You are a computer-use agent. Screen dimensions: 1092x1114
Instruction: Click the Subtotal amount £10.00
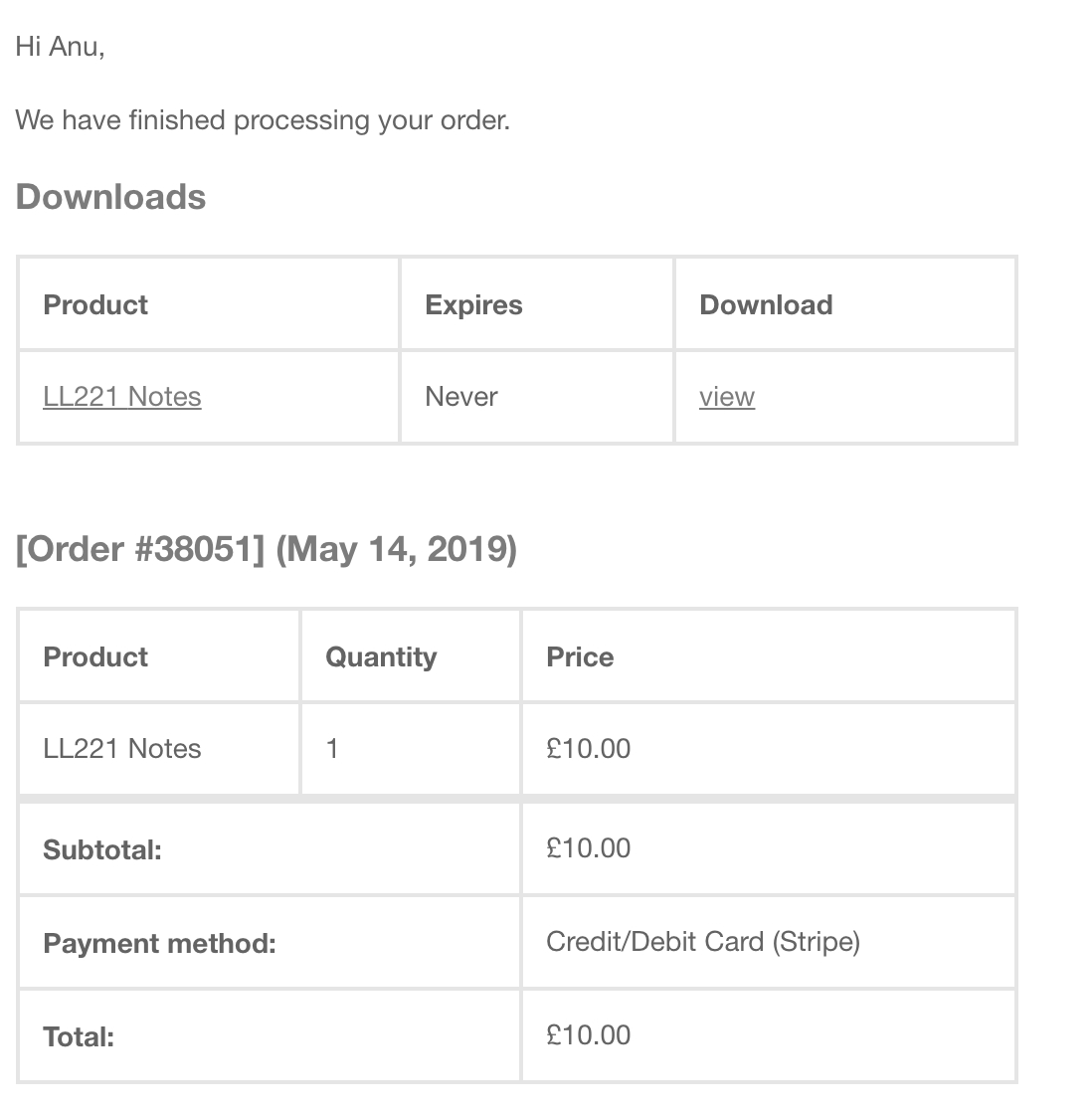click(588, 848)
